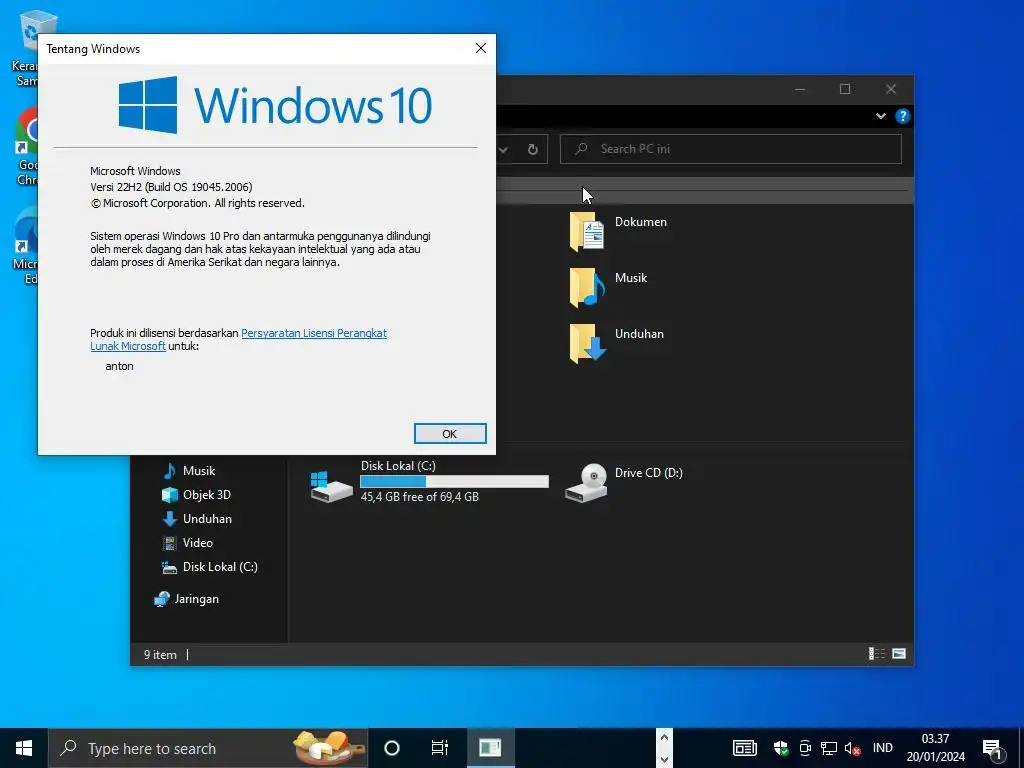Select Unduhan in the navigation sidebar
The width and height of the screenshot is (1024, 768).
pos(197,519)
